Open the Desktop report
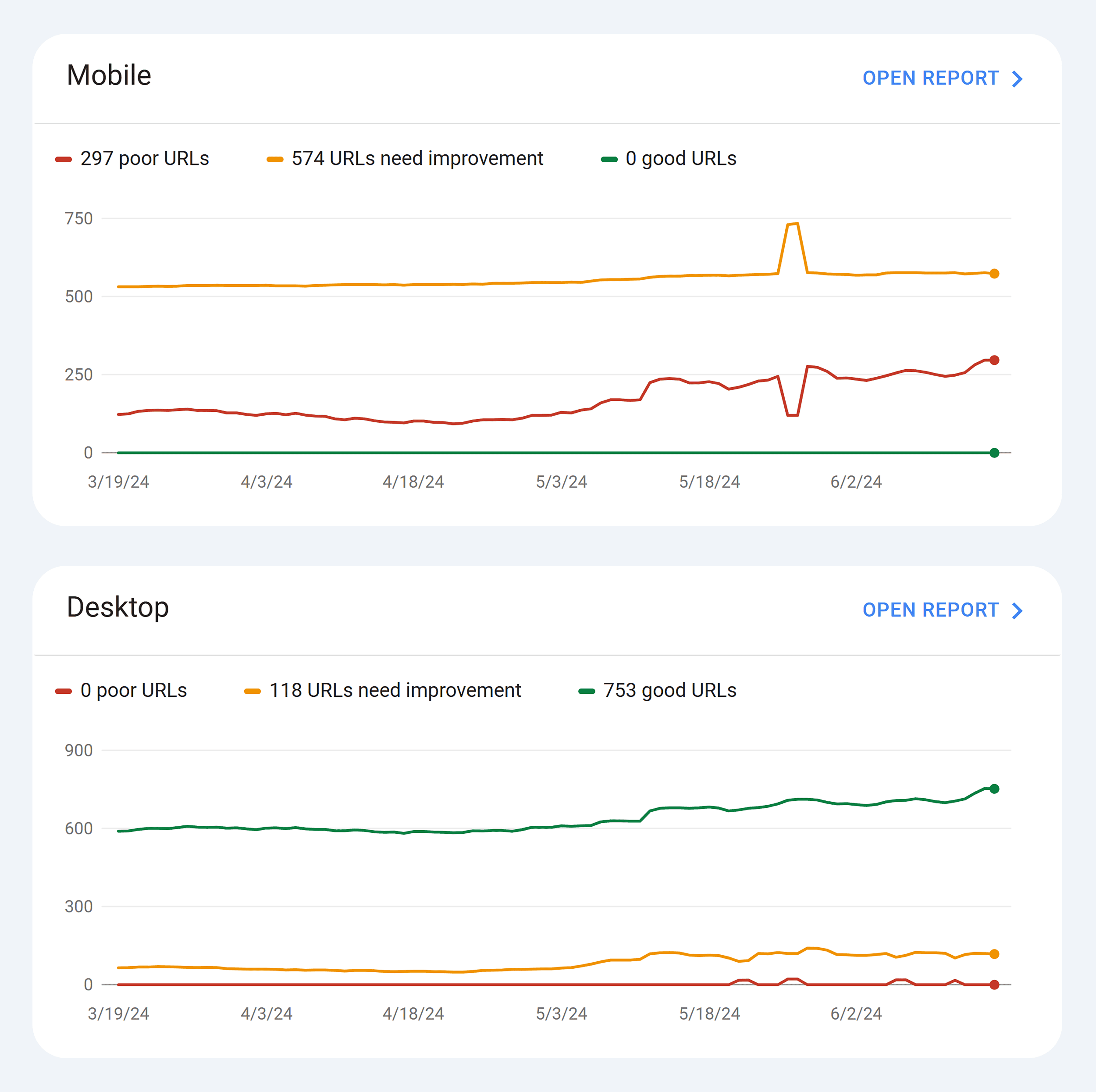 930,611
